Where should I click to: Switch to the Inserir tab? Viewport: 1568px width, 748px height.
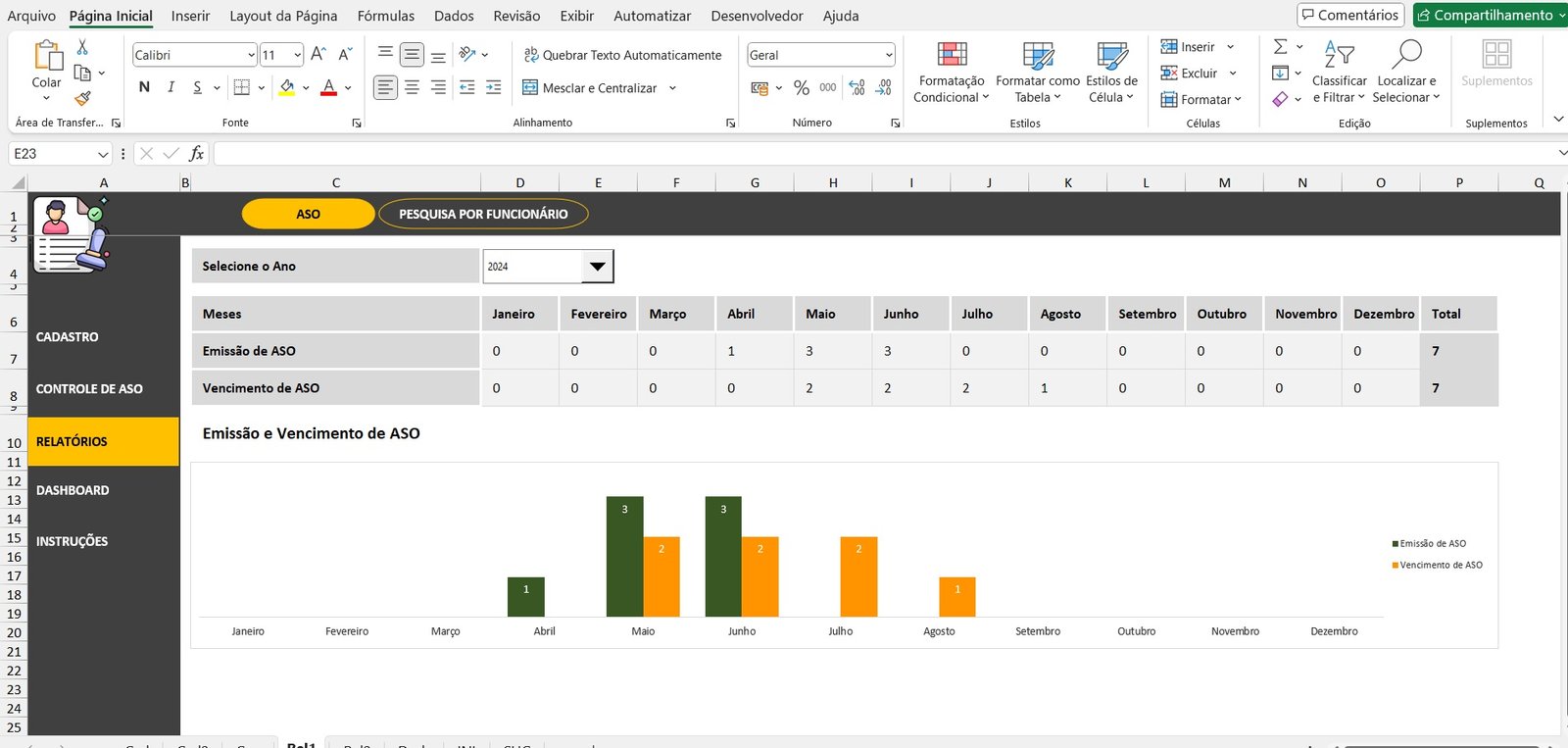coord(190,16)
